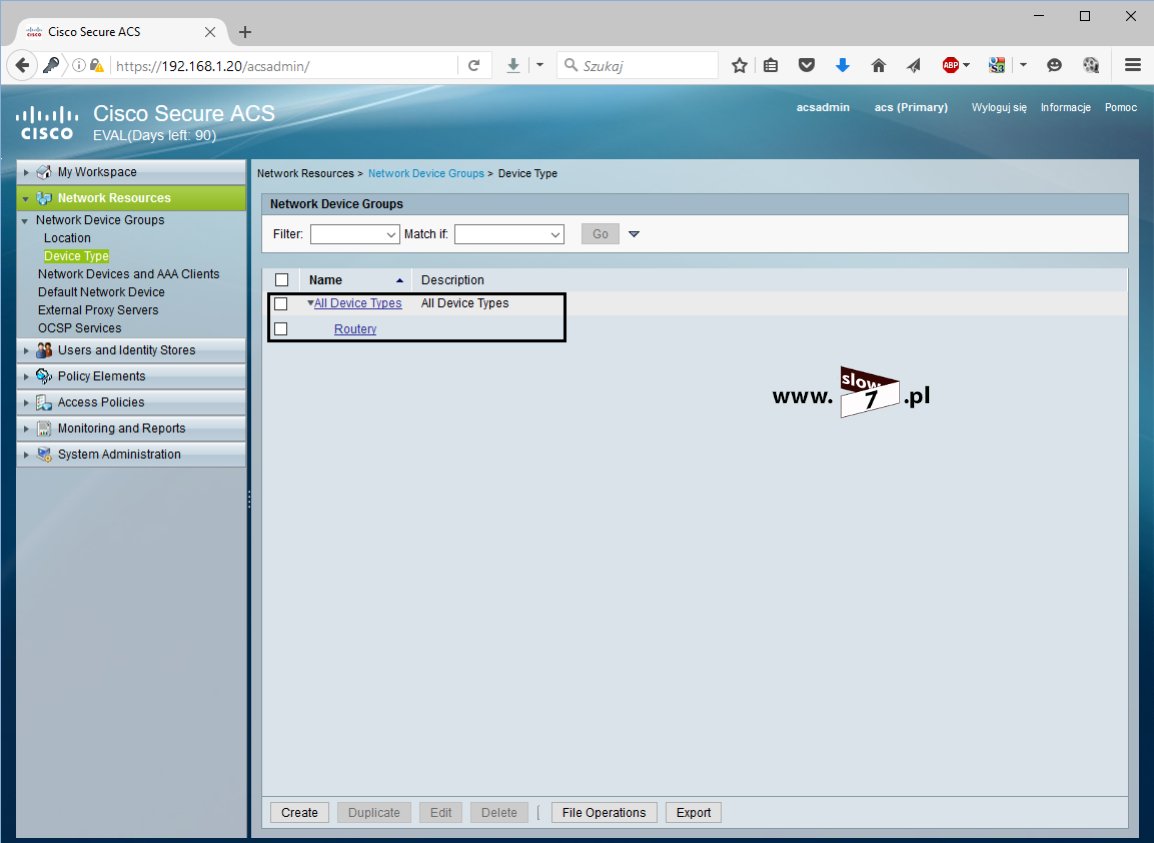The height and width of the screenshot is (843, 1154).
Task: Click Policy Elements section icon
Action: (44, 376)
